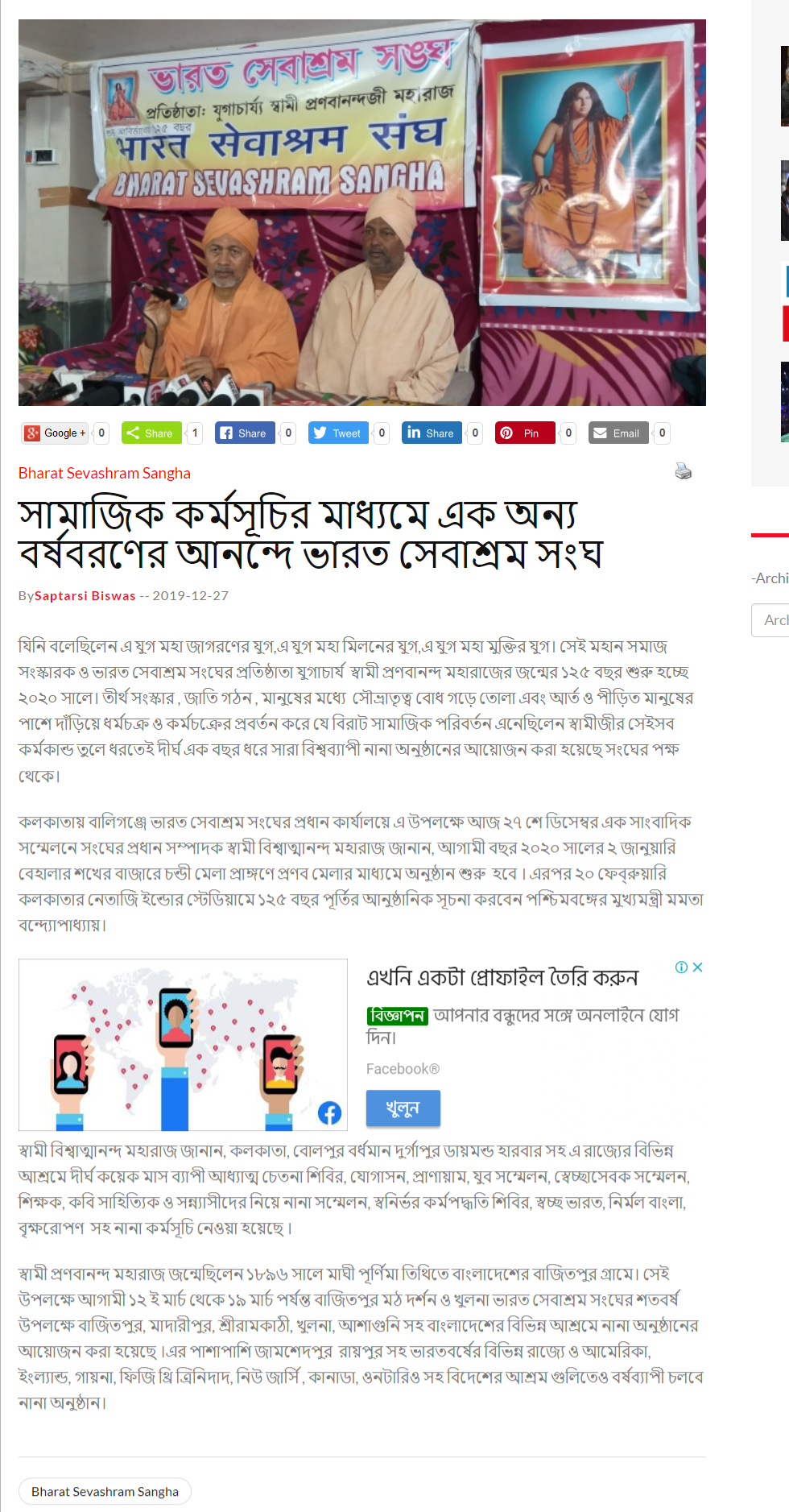Share the article on Facebook

pos(245,433)
